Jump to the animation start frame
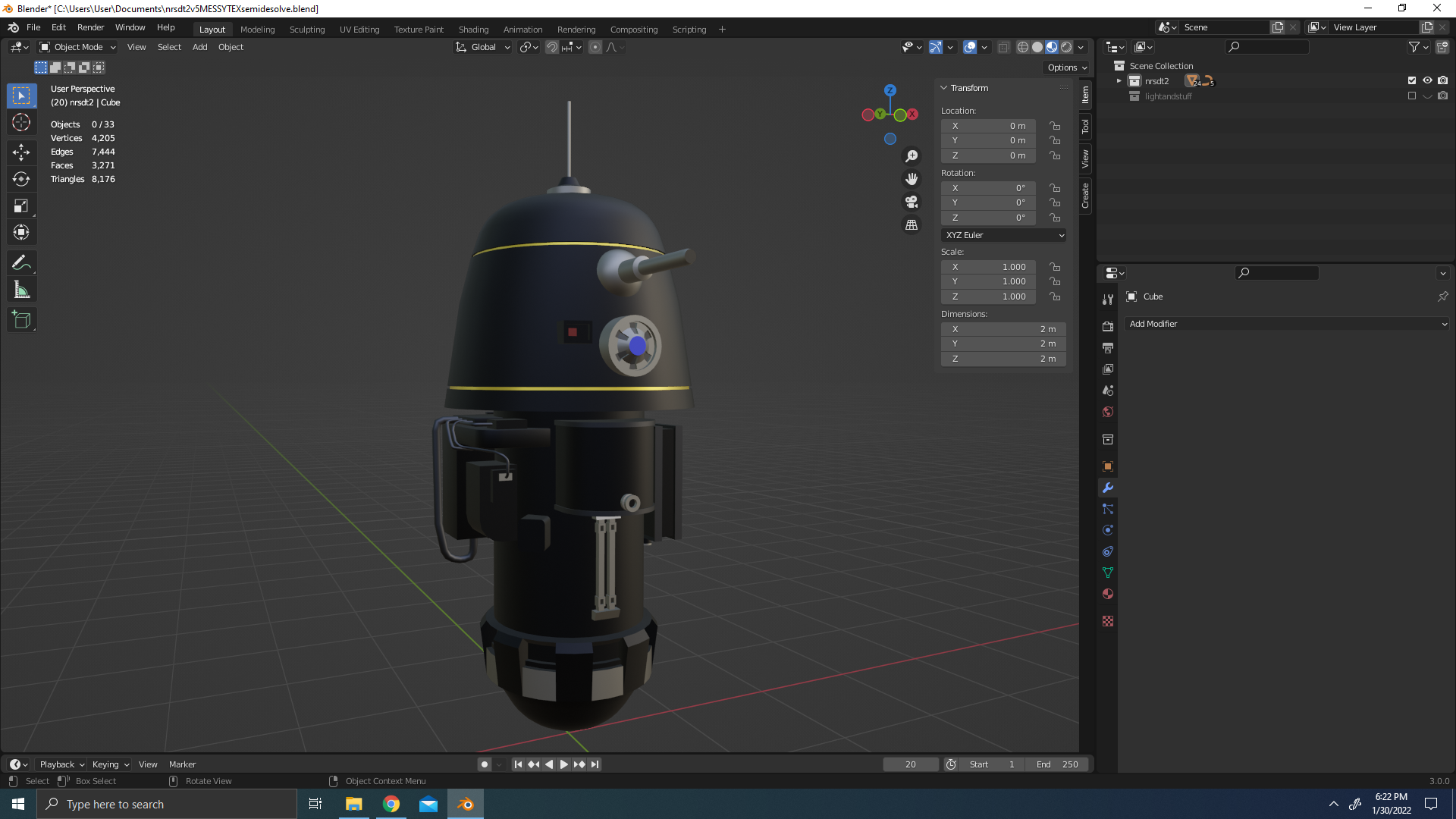This screenshot has width=1456, height=819. pos(518,764)
